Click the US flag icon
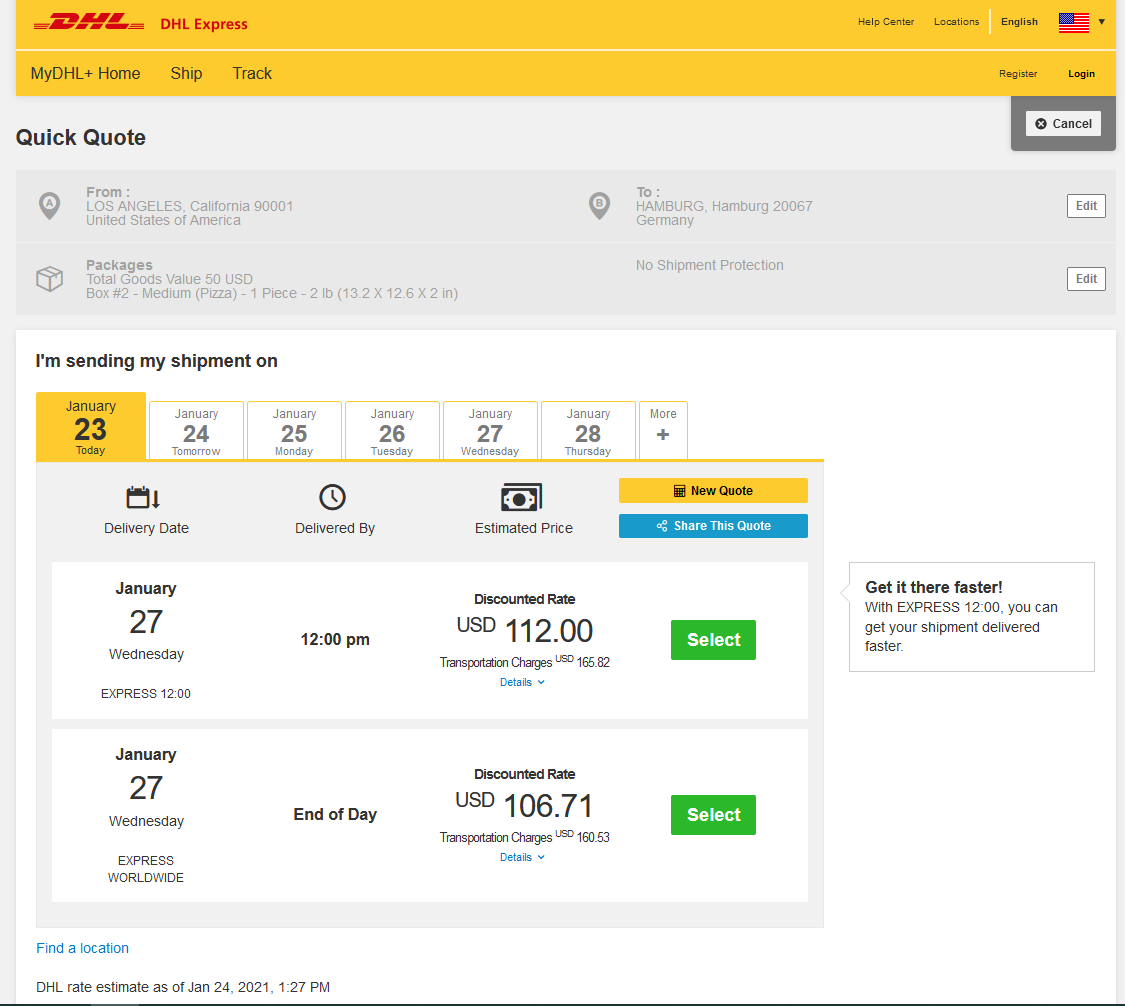The width and height of the screenshot is (1125, 1006). tap(1073, 22)
